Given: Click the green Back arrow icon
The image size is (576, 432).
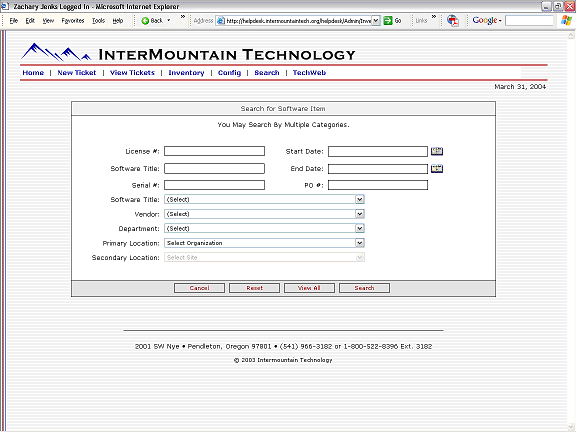Looking at the screenshot, I should (x=145, y=21).
